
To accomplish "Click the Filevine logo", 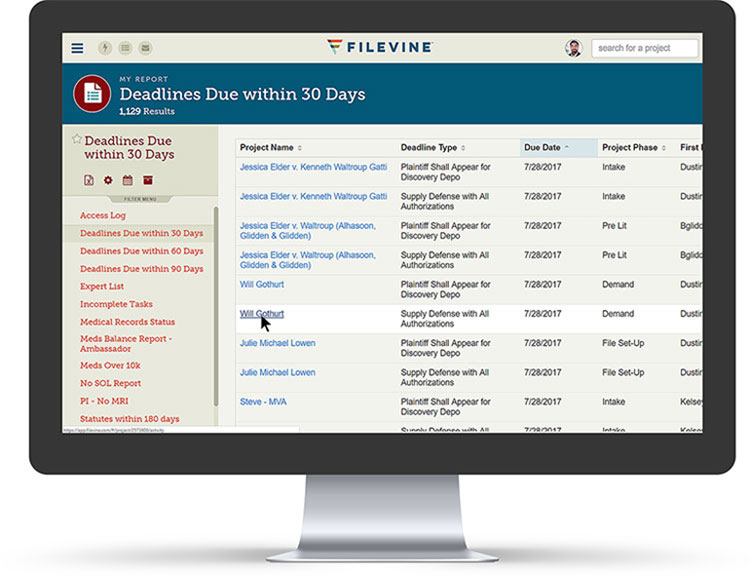I will [380, 47].
